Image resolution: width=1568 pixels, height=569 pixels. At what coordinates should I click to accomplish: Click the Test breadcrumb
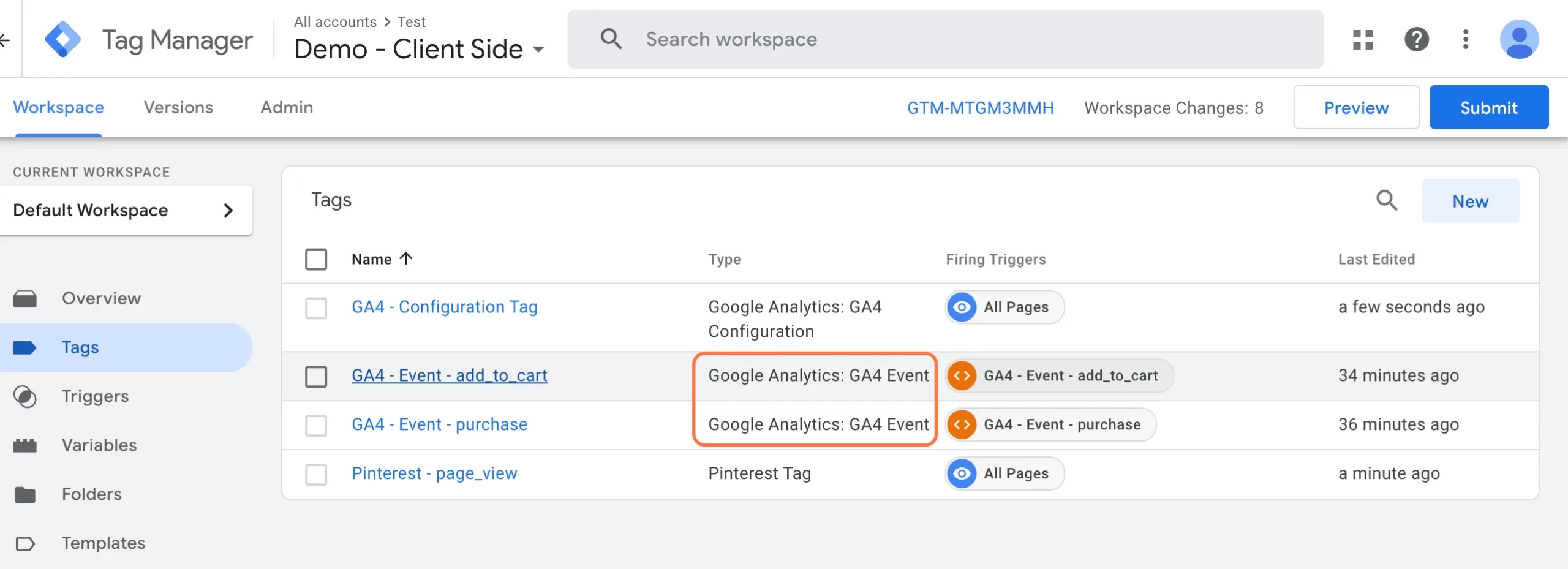point(411,22)
